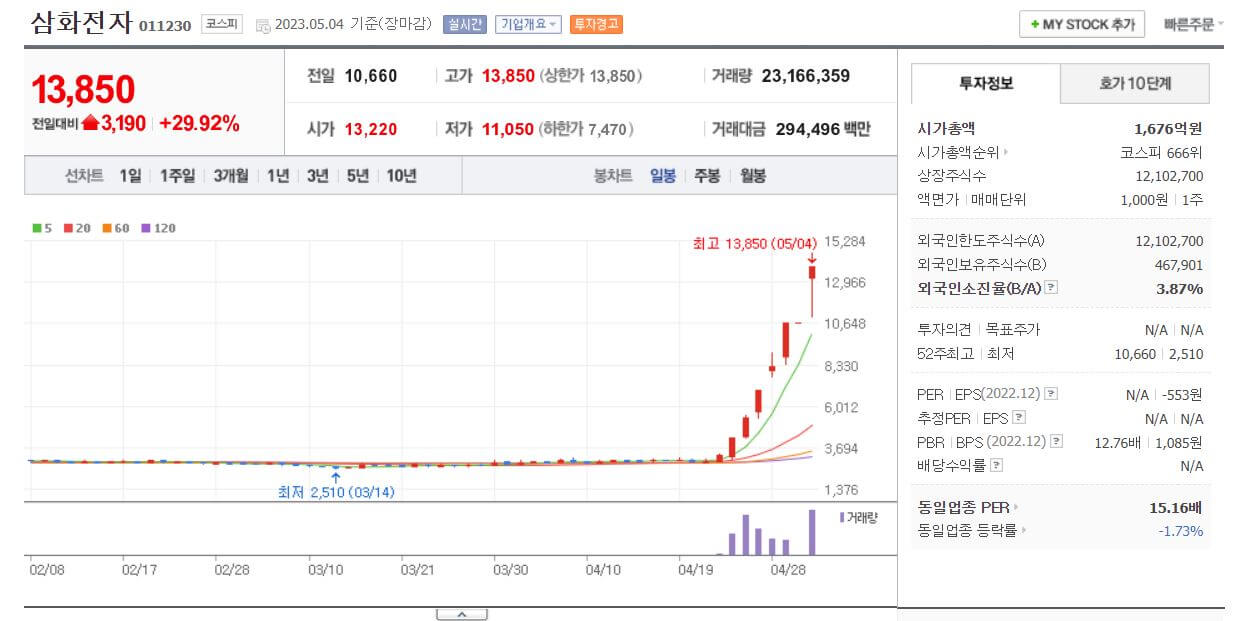Select 3년 line chart period

coord(318,176)
